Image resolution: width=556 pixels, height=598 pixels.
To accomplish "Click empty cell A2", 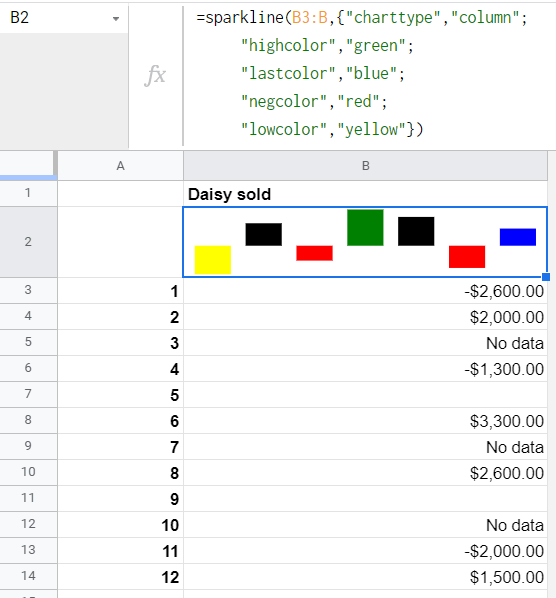I will 121,242.
